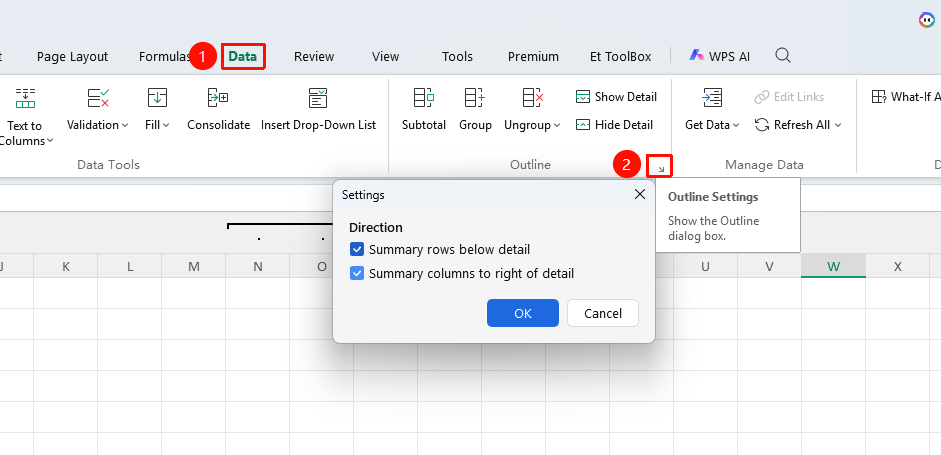Select column header V

coord(769,267)
